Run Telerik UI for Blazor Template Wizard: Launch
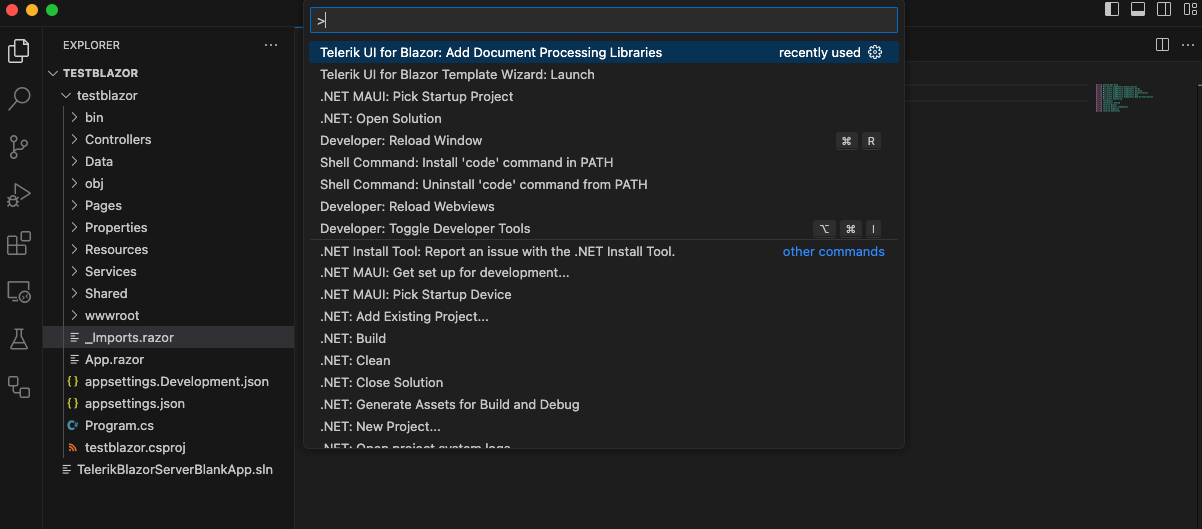This screenshot has height=529, width=1202. tap(457, 74)
